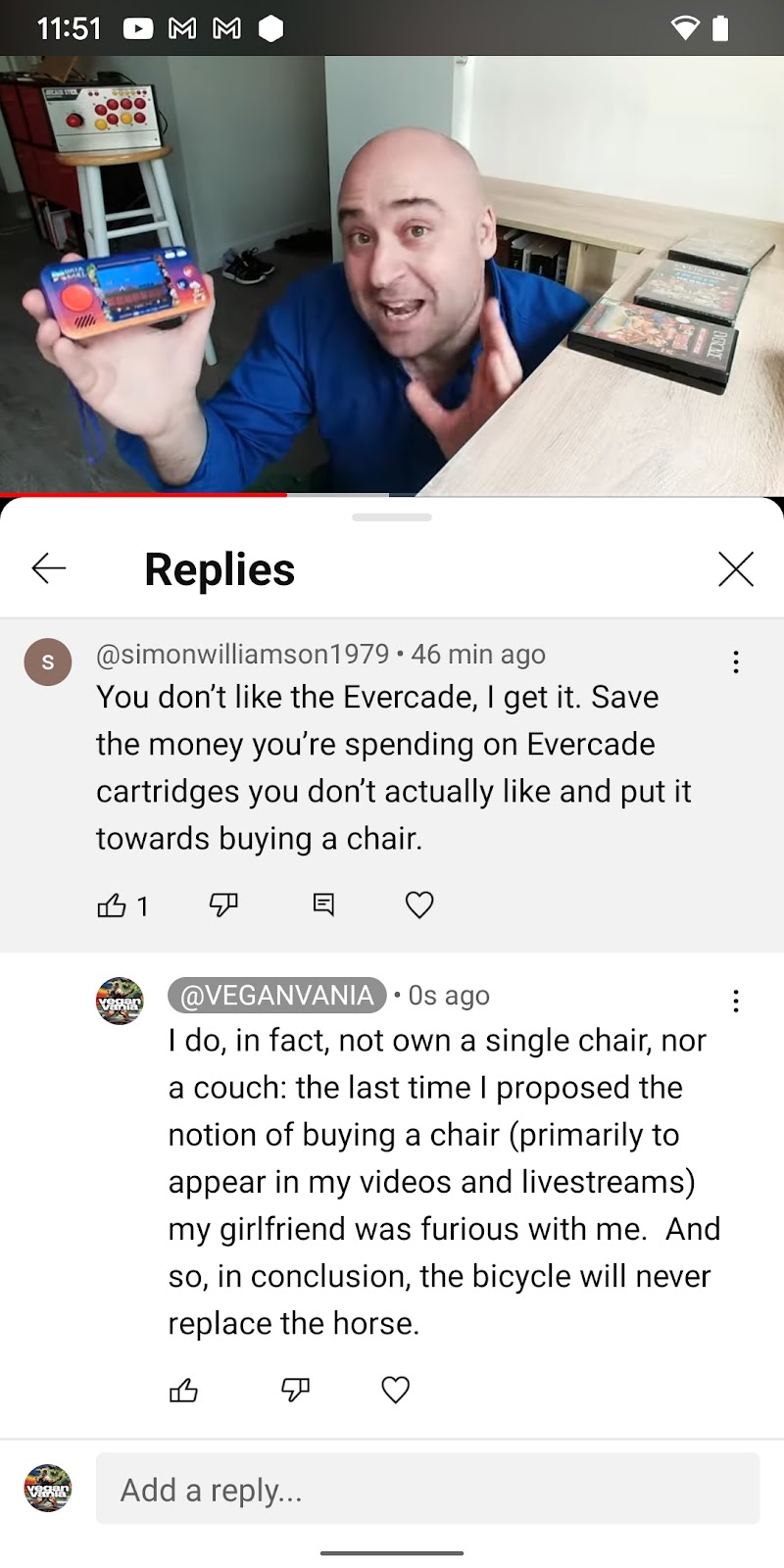Like simonwilliamson1979's comment
The height and width of the screenshot is (1568, 784).
coord(112,905)
